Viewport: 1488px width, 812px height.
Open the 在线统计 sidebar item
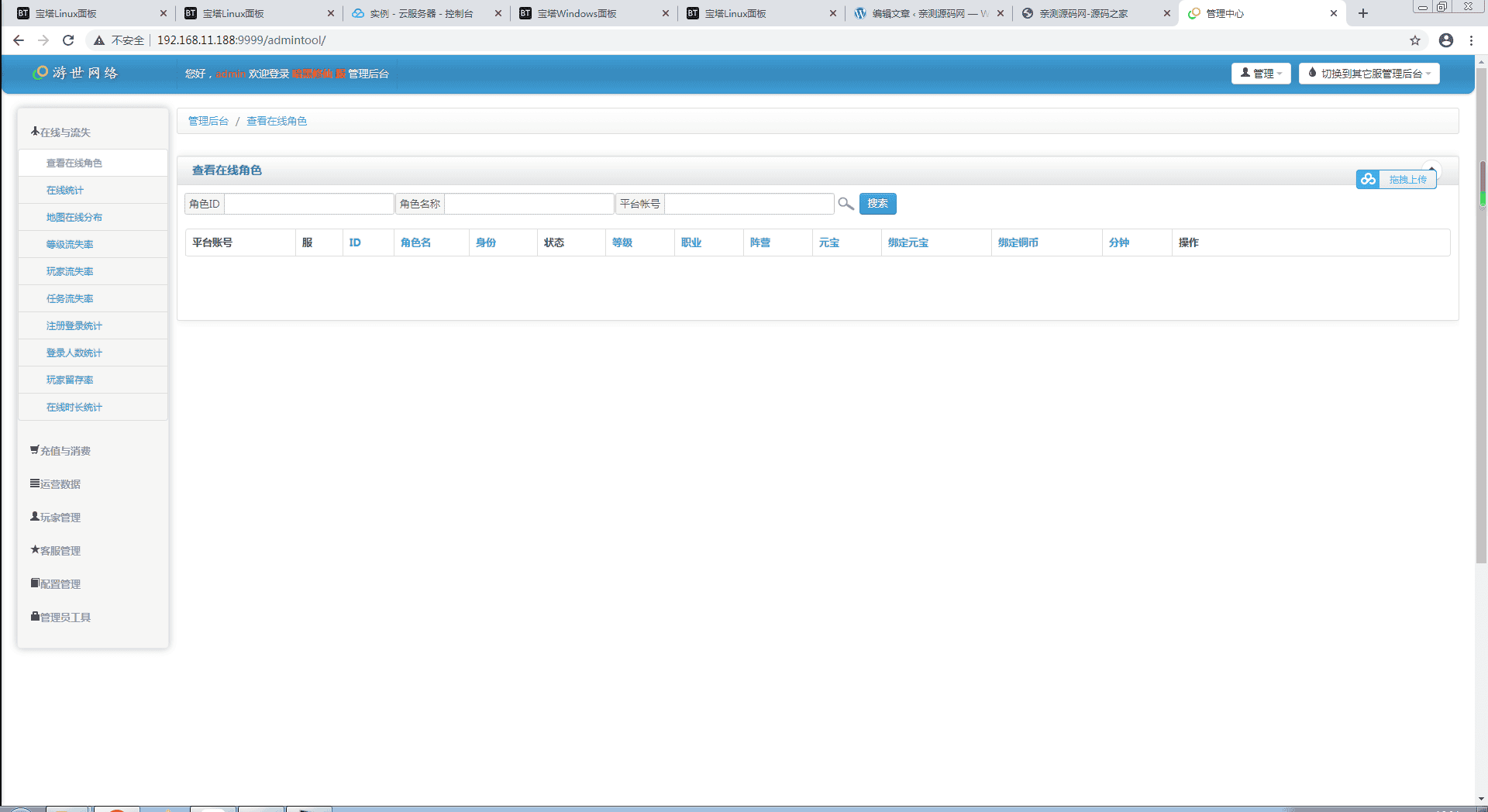(93, 190)
